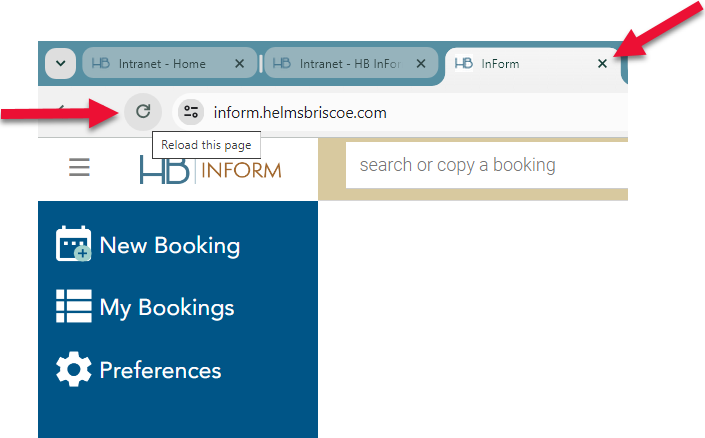This screenshot has height=438, width=705.
Task: Click the HB InForm logo
Action: 210,168
